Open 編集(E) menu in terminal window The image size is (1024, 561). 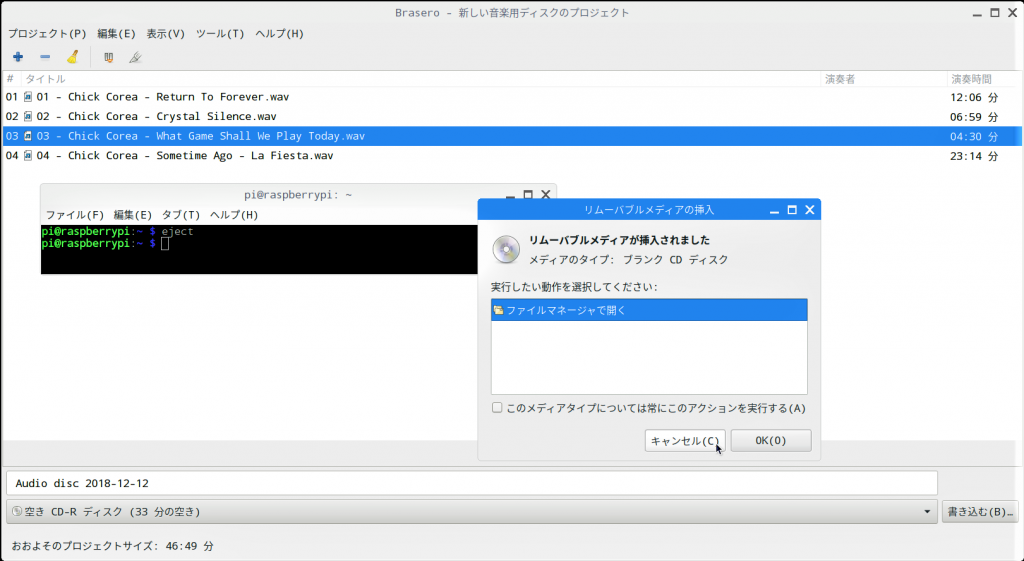(x=133, y=215)
